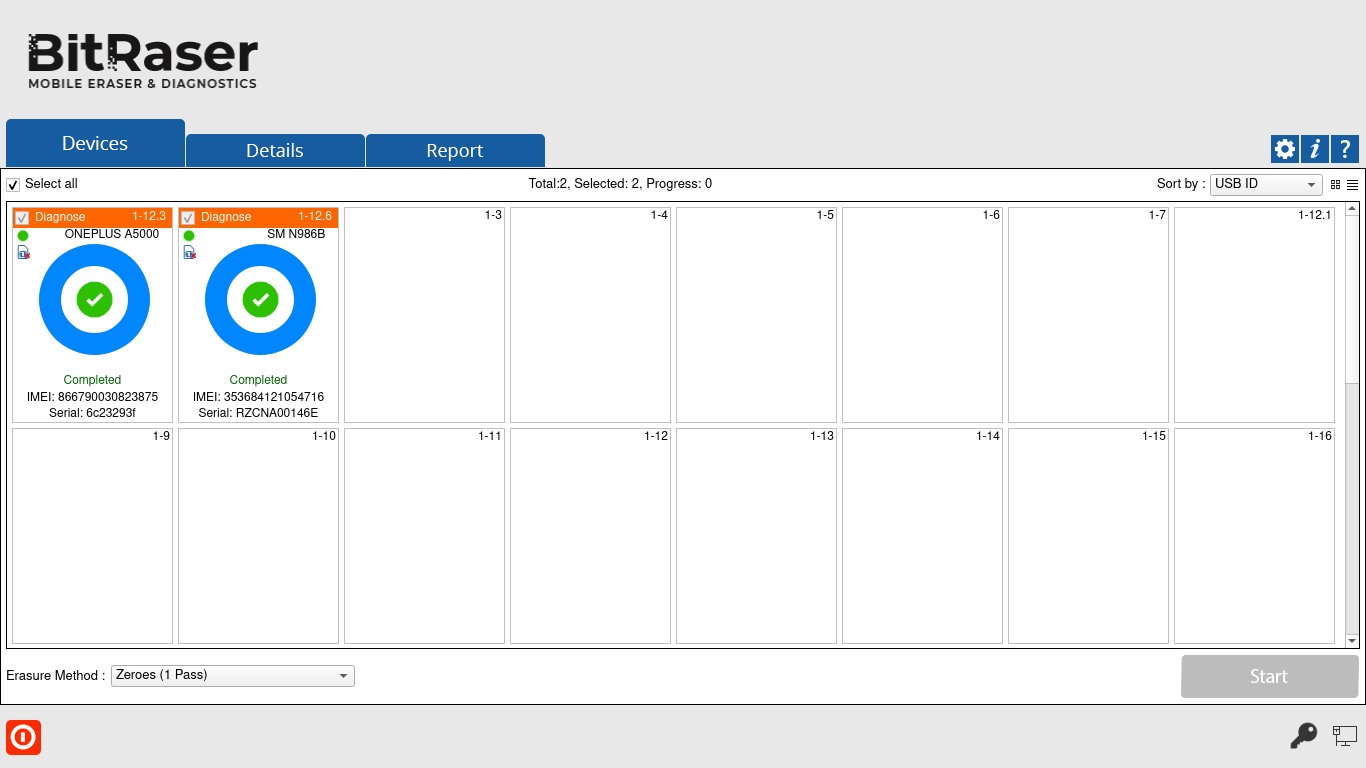Switch to grid view icon
Image resolution: width=1366 pixels, height=768 pixels.
(x=1335, y=185)
